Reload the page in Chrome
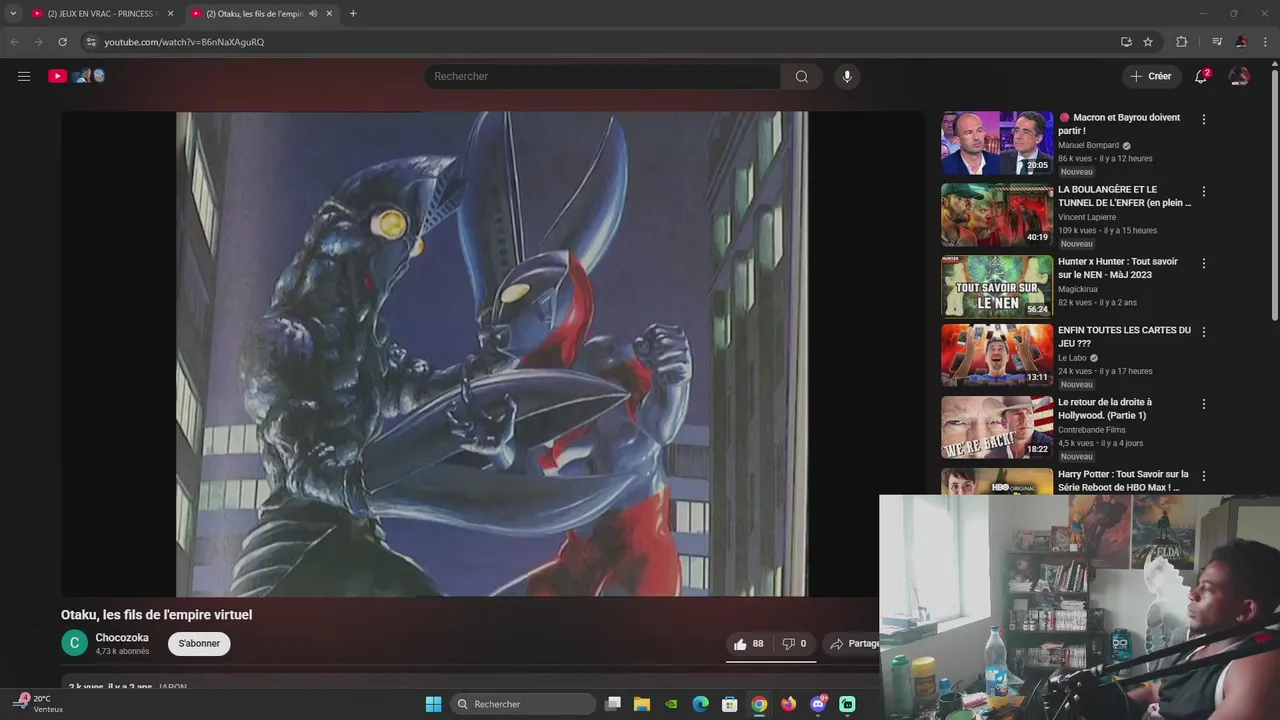 point(62,42)
